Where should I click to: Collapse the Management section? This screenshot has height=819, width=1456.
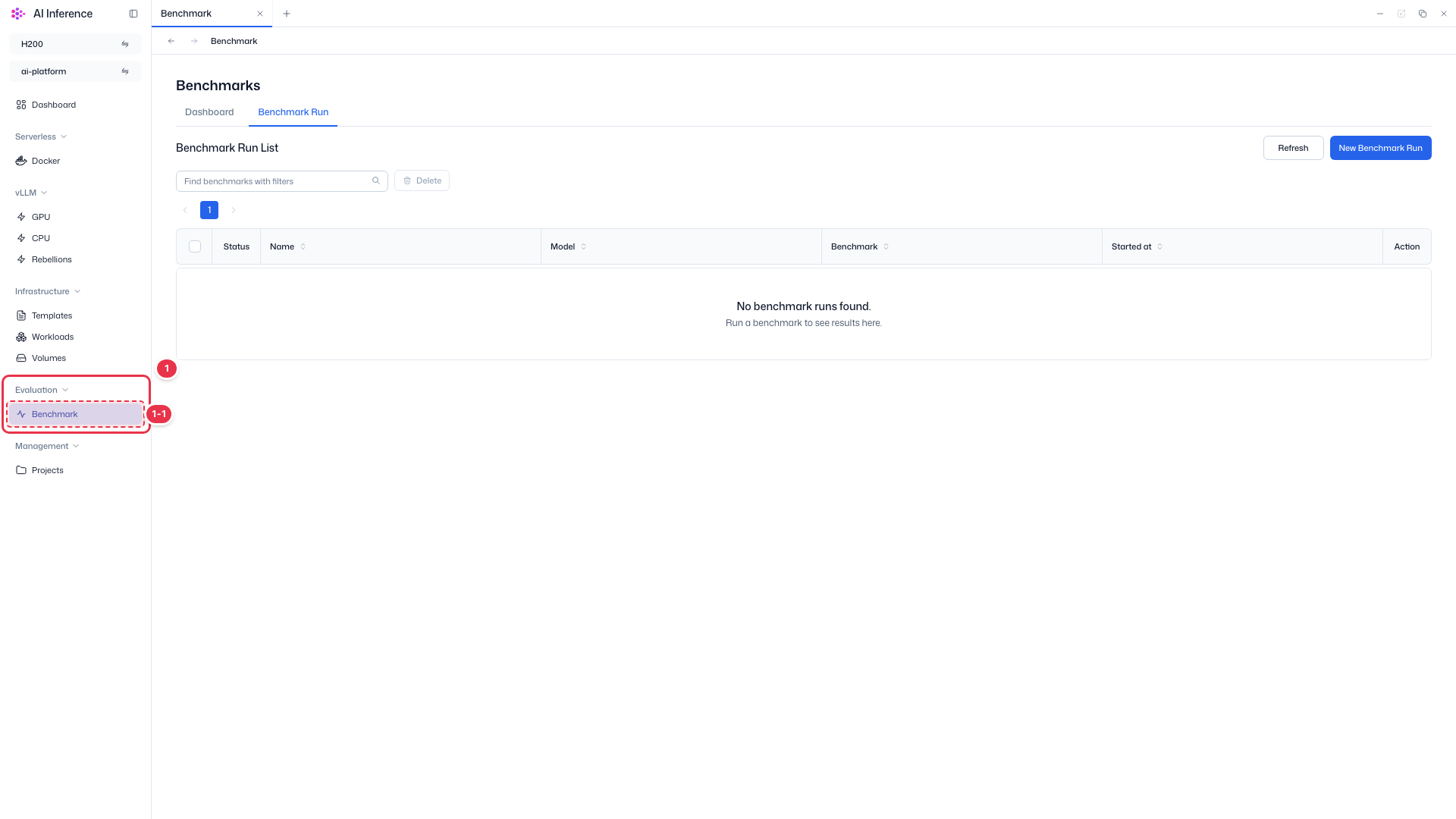tap(47, 446)
